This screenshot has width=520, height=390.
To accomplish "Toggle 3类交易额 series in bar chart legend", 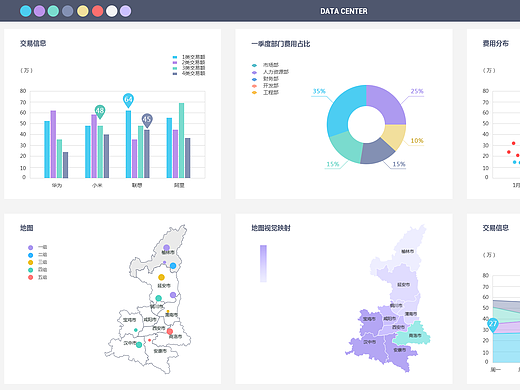I will point(189,68).
